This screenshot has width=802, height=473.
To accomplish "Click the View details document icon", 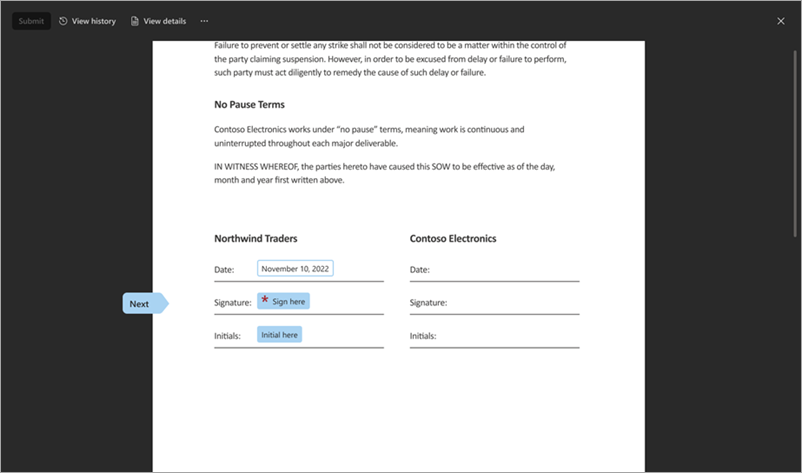I will point(135,21).
